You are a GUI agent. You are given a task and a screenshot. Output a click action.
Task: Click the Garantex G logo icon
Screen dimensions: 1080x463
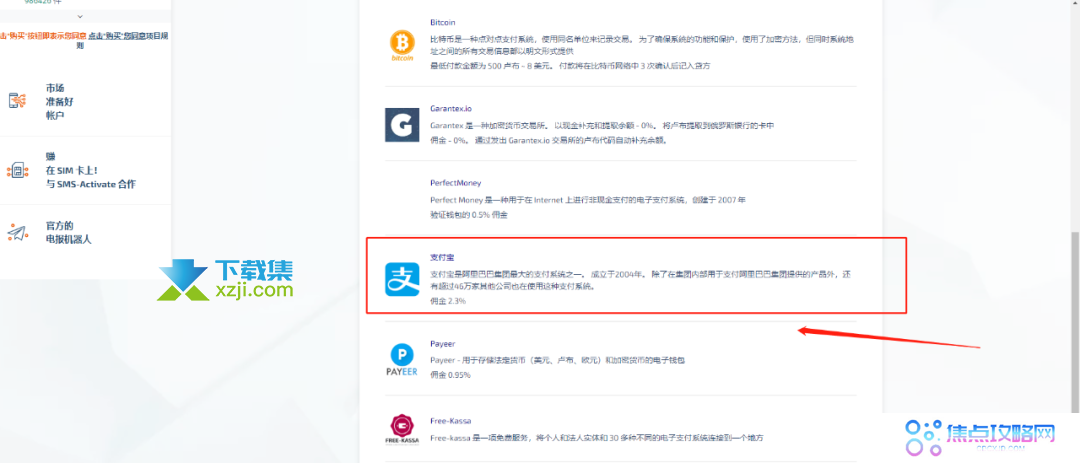point(402,125)
